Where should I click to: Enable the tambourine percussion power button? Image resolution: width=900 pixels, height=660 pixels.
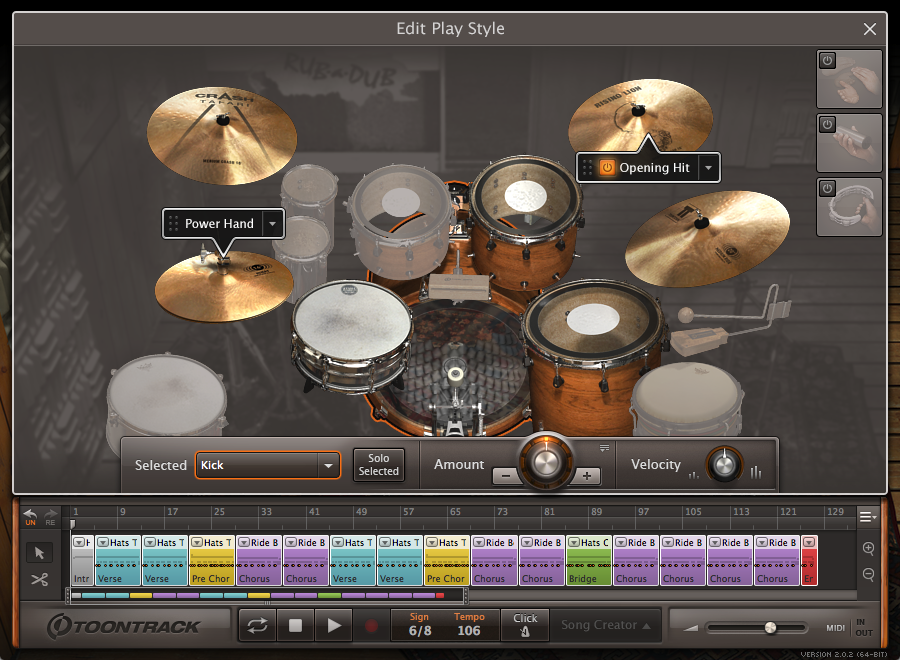827,188
